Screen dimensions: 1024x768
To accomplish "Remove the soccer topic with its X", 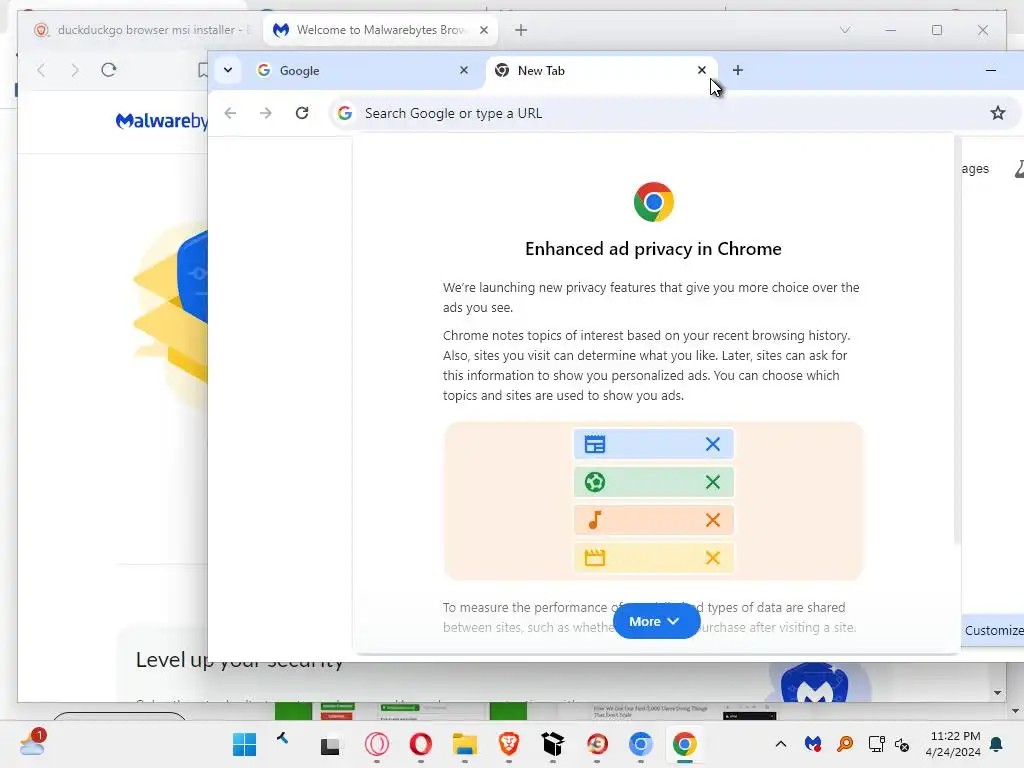I will coord(712,482).
